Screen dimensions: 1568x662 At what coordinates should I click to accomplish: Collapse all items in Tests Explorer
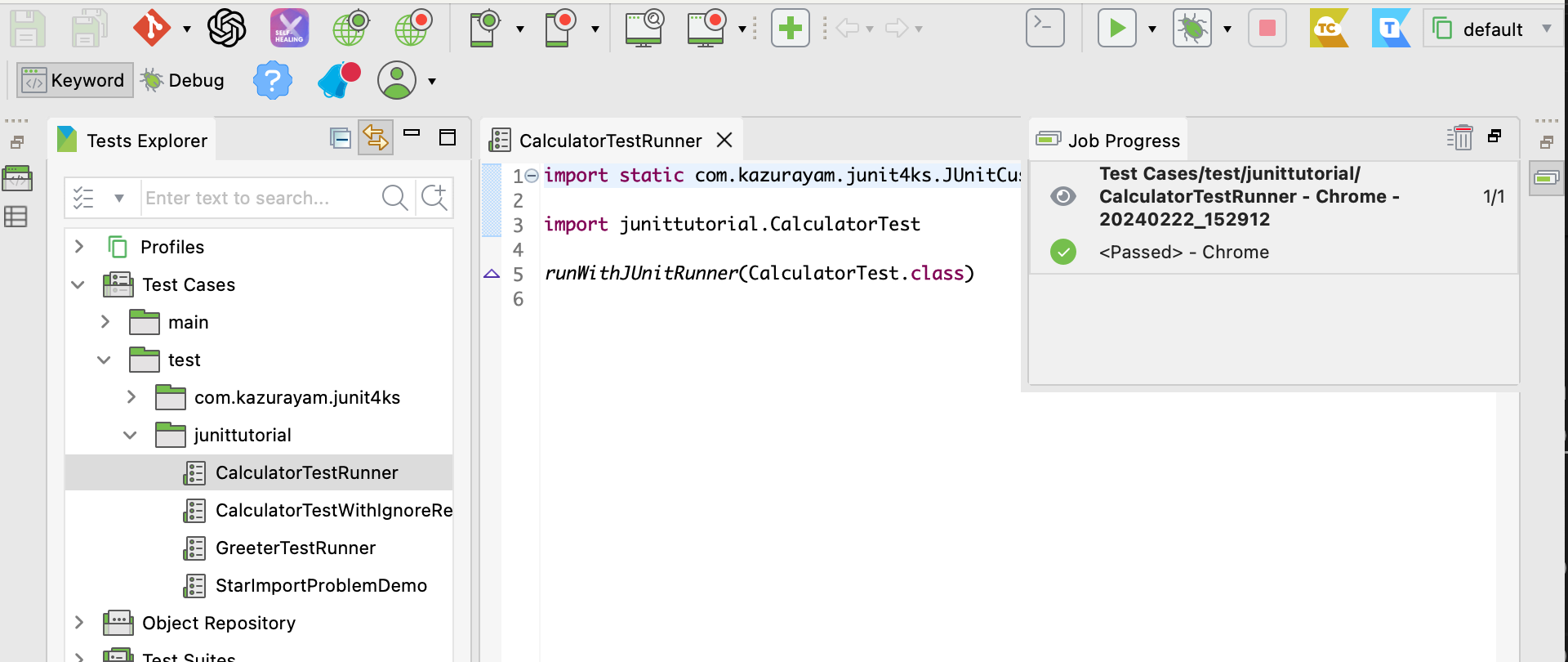pyautogui.click(x=341, y=138)
